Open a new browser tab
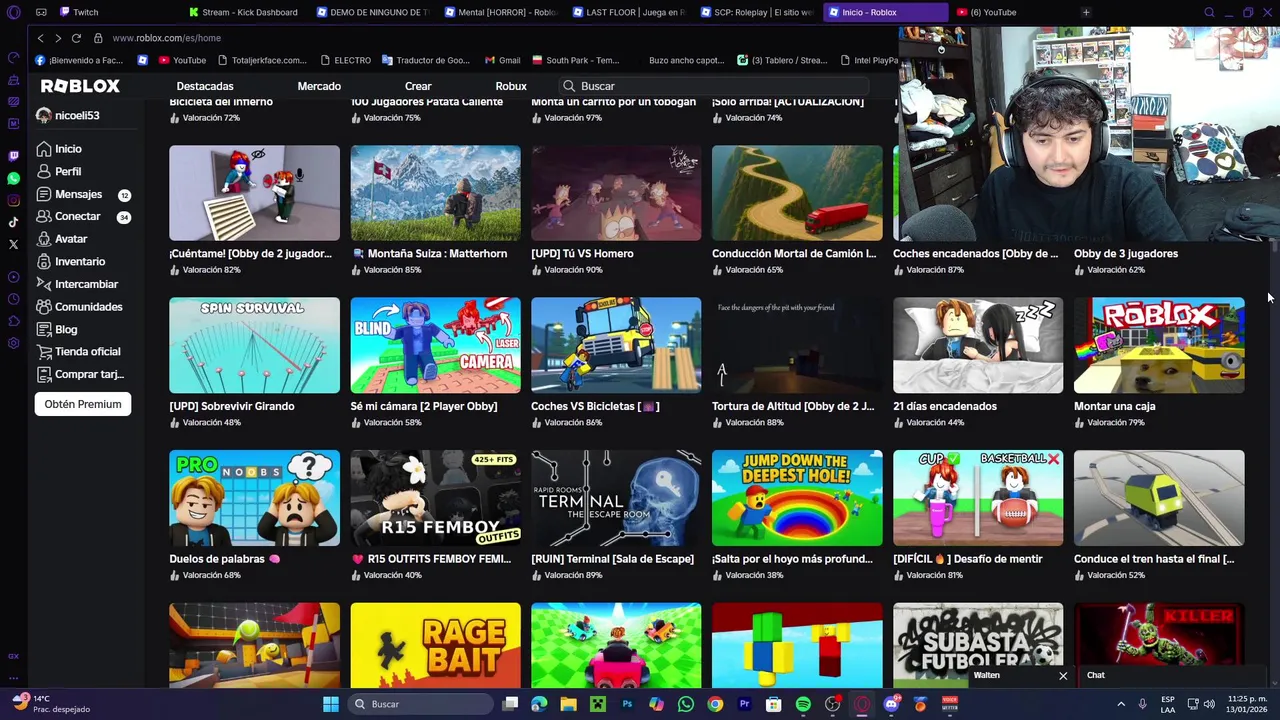Viewport: 1280px width, 720px height. (1086, 12)
